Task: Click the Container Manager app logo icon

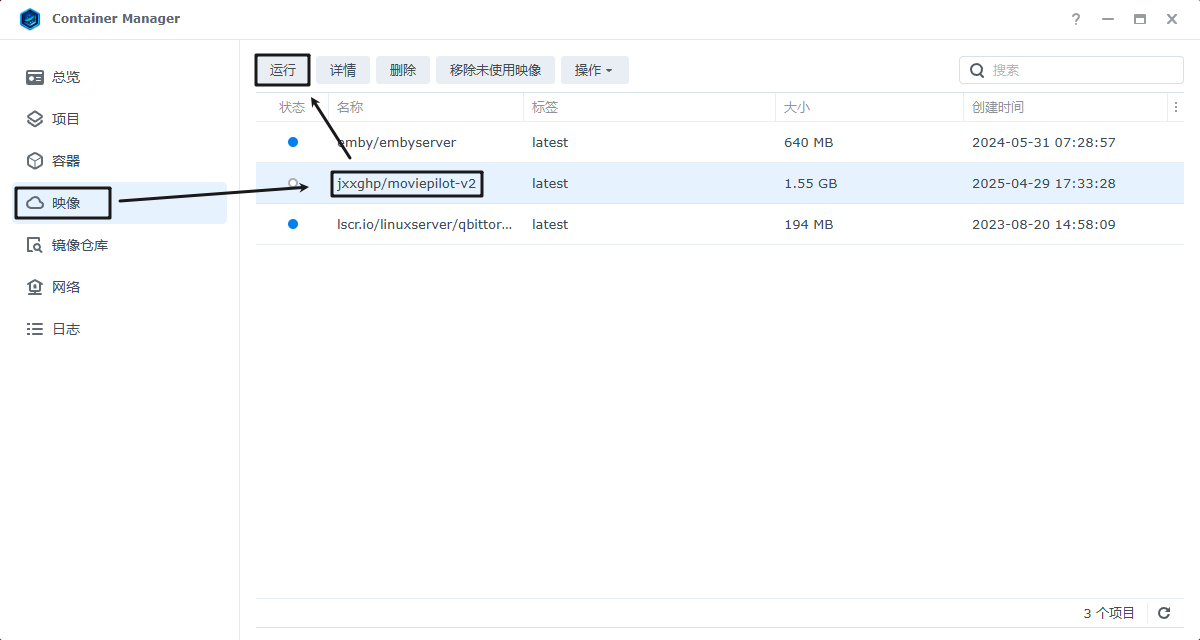Action: [30, 19]
